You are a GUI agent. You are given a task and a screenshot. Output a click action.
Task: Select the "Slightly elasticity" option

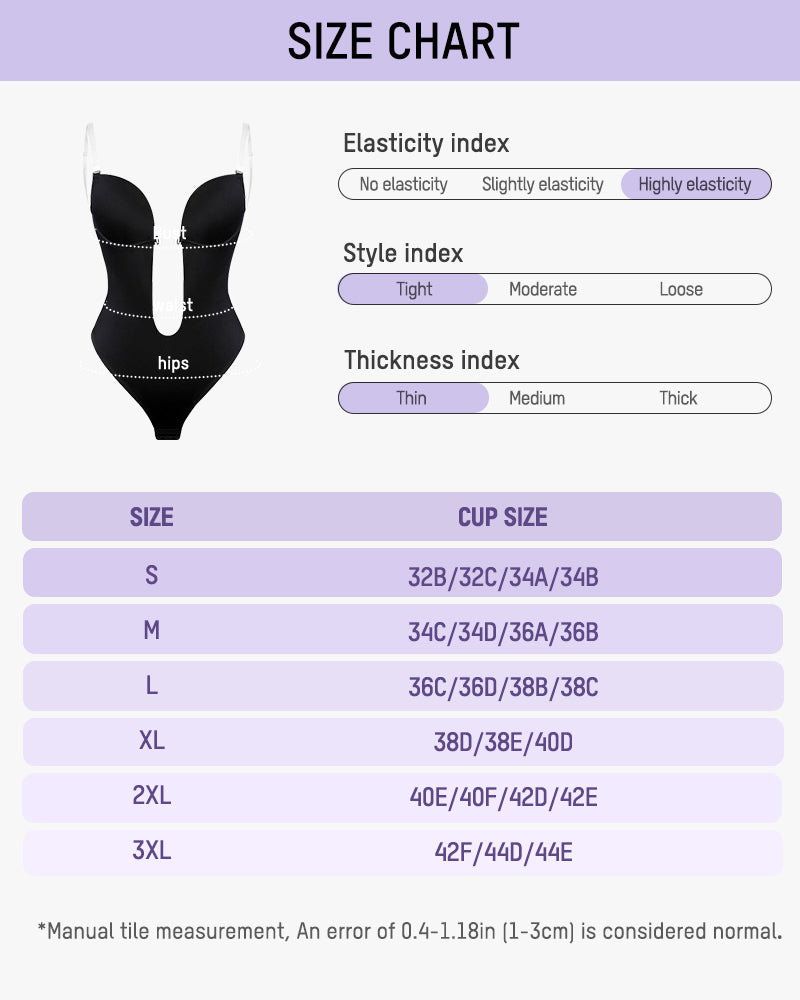(542, 184)
